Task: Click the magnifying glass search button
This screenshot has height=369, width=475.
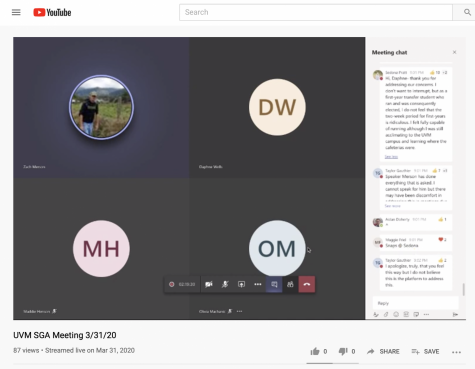Action: pos(467,12)
